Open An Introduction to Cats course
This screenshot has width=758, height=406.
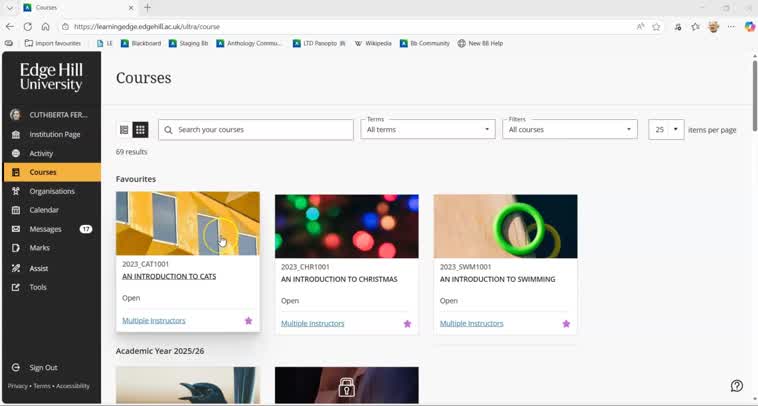click(169, 276)
